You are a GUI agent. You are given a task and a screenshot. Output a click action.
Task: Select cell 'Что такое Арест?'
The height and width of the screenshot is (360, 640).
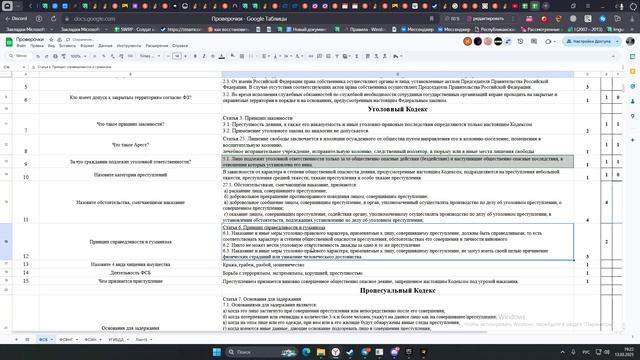click(130, 145)
